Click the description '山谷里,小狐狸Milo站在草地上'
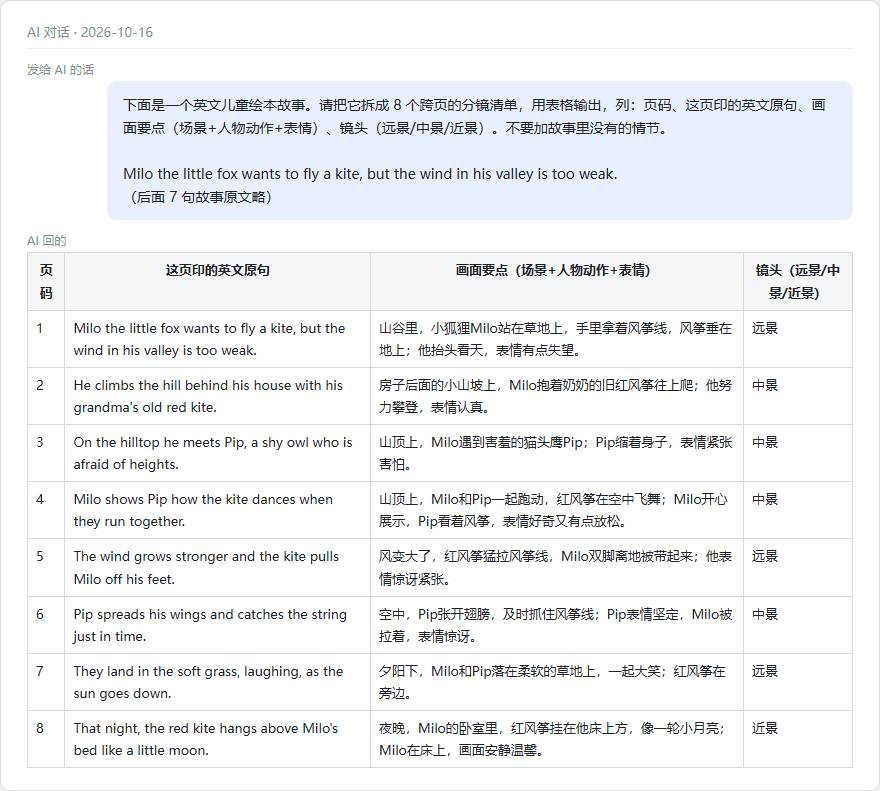Viewport: 880px width, 791px height. point(556,339)
